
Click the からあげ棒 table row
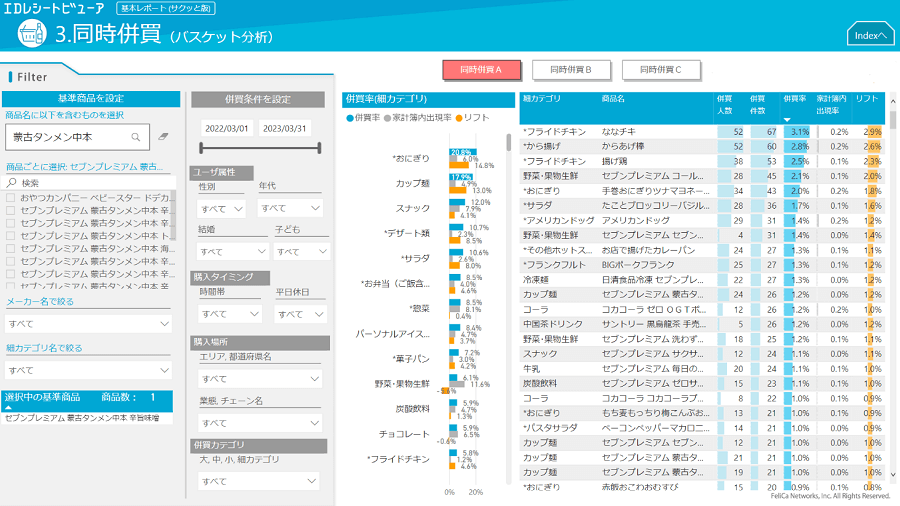(x=701, y=146)
